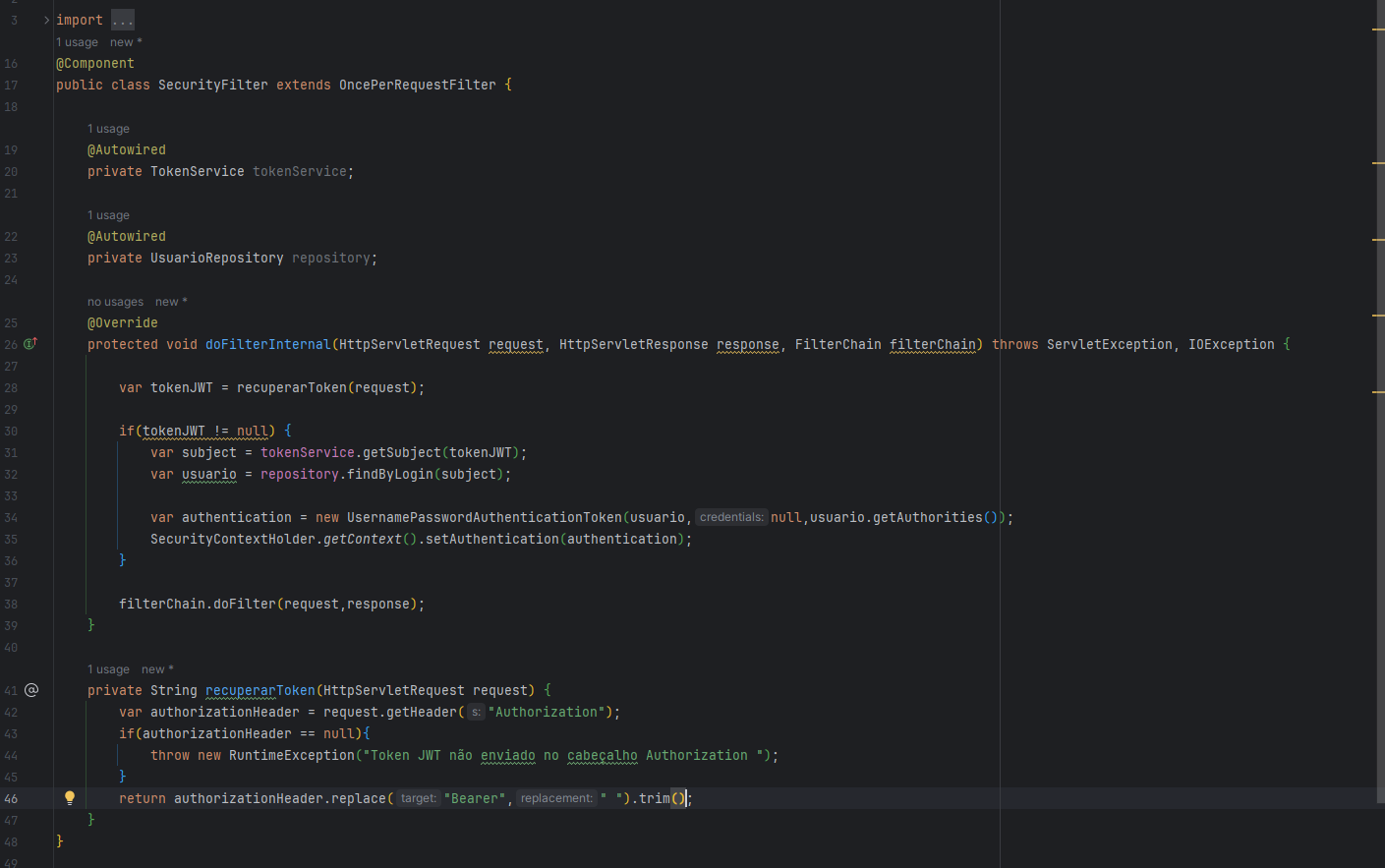Click 'findByLogin' method call on line 32
Image resolution: width=1385 pixels, height=868 pixels.
[390, 474]
